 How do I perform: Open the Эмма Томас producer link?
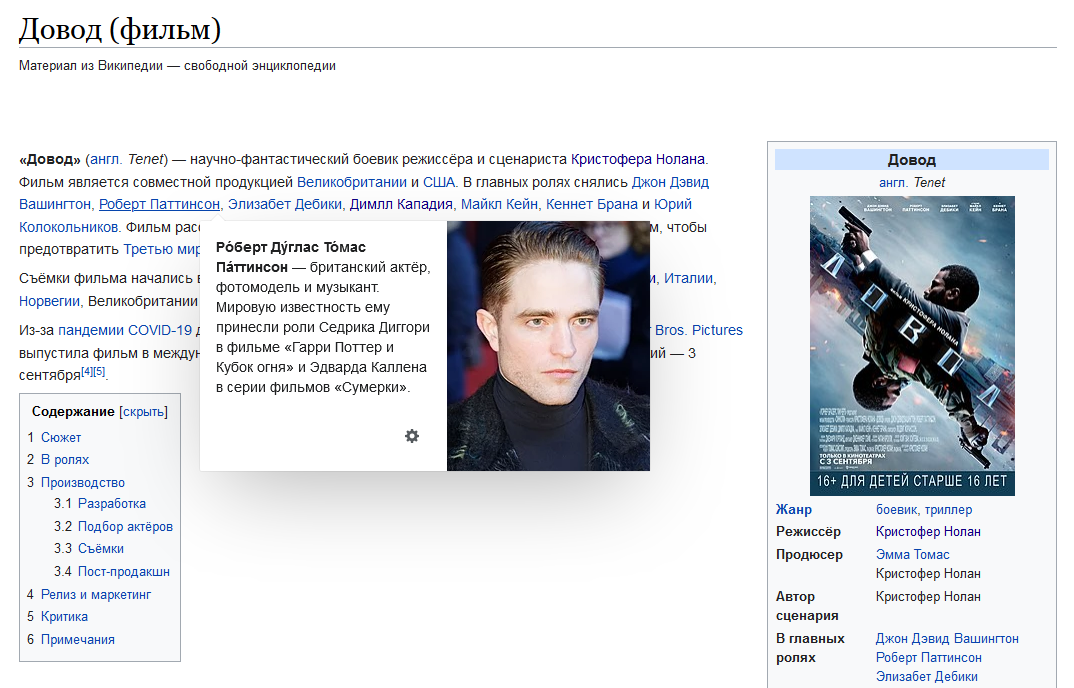(912, 554)
